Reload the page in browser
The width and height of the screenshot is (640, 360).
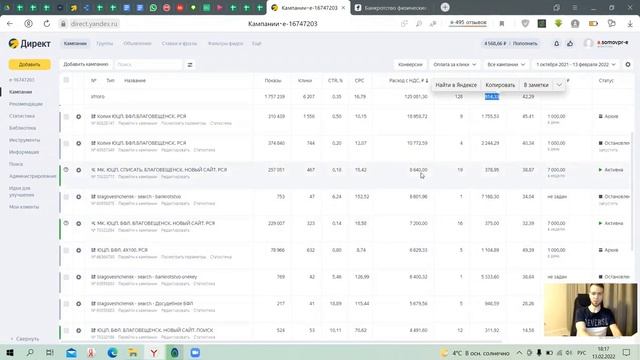(47, 24)
